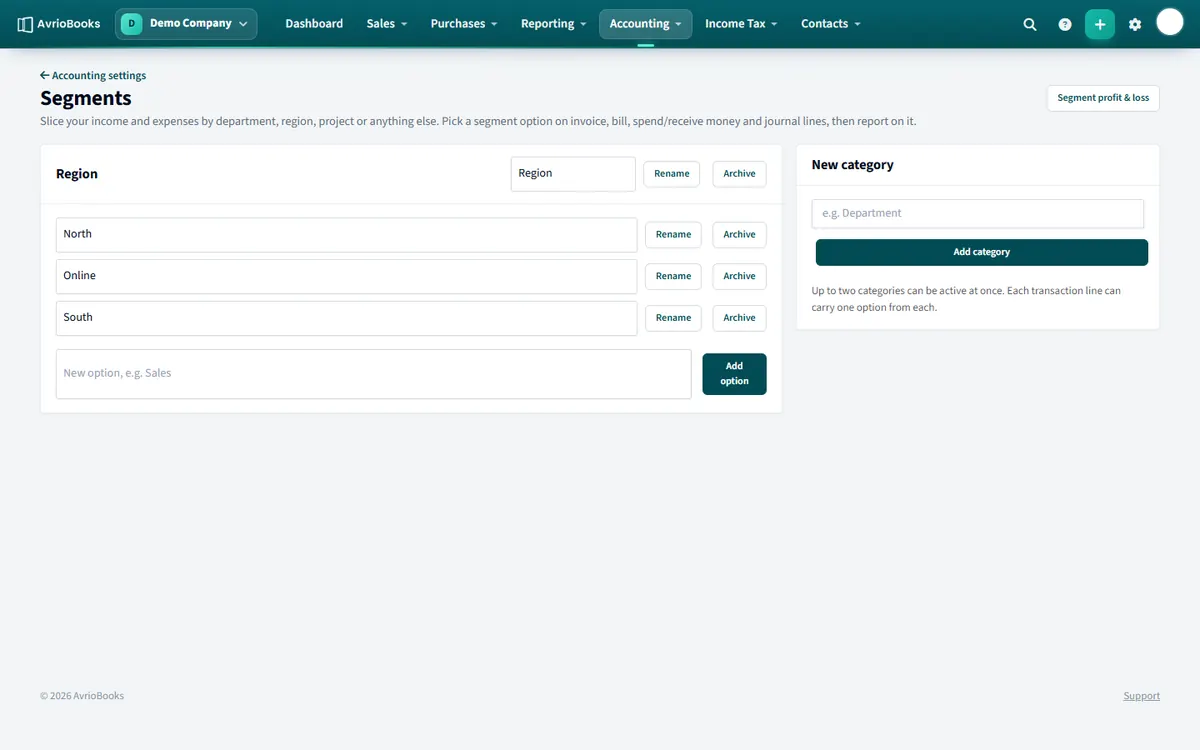Open the Support link in footer

tap(1141, 696)
